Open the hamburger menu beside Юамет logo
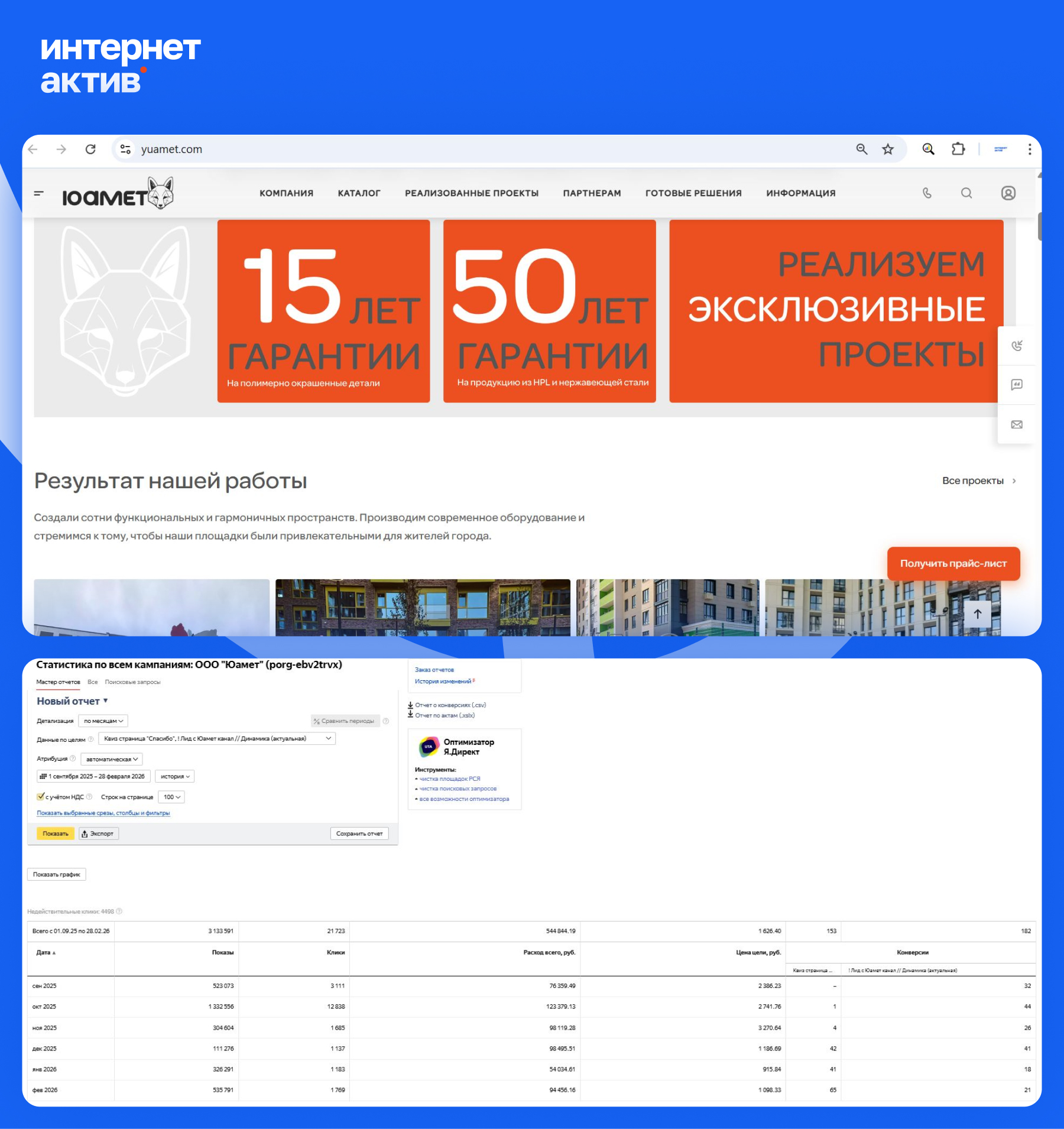 (x=39, y=193)
